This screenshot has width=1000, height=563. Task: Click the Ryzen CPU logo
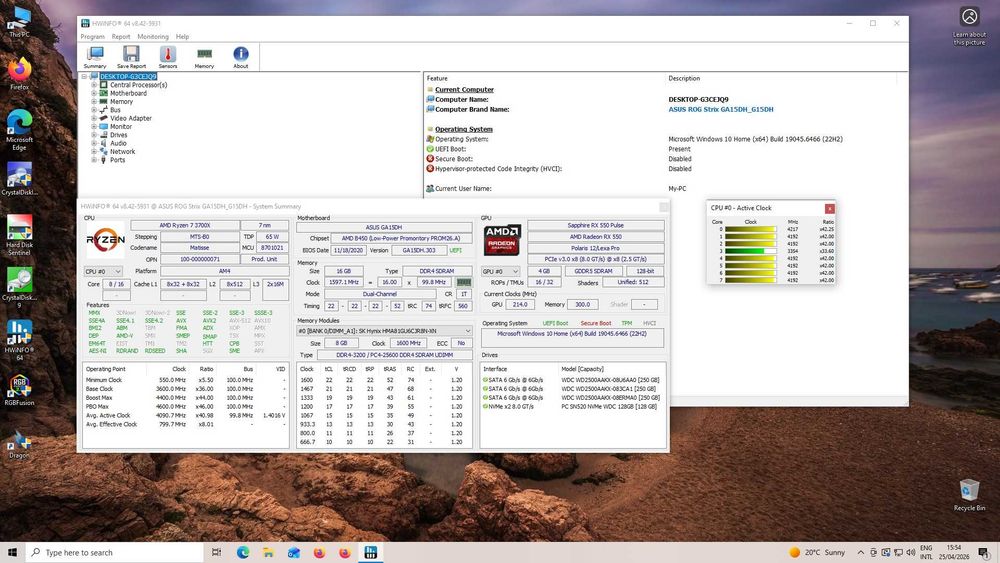pos(105,240)
